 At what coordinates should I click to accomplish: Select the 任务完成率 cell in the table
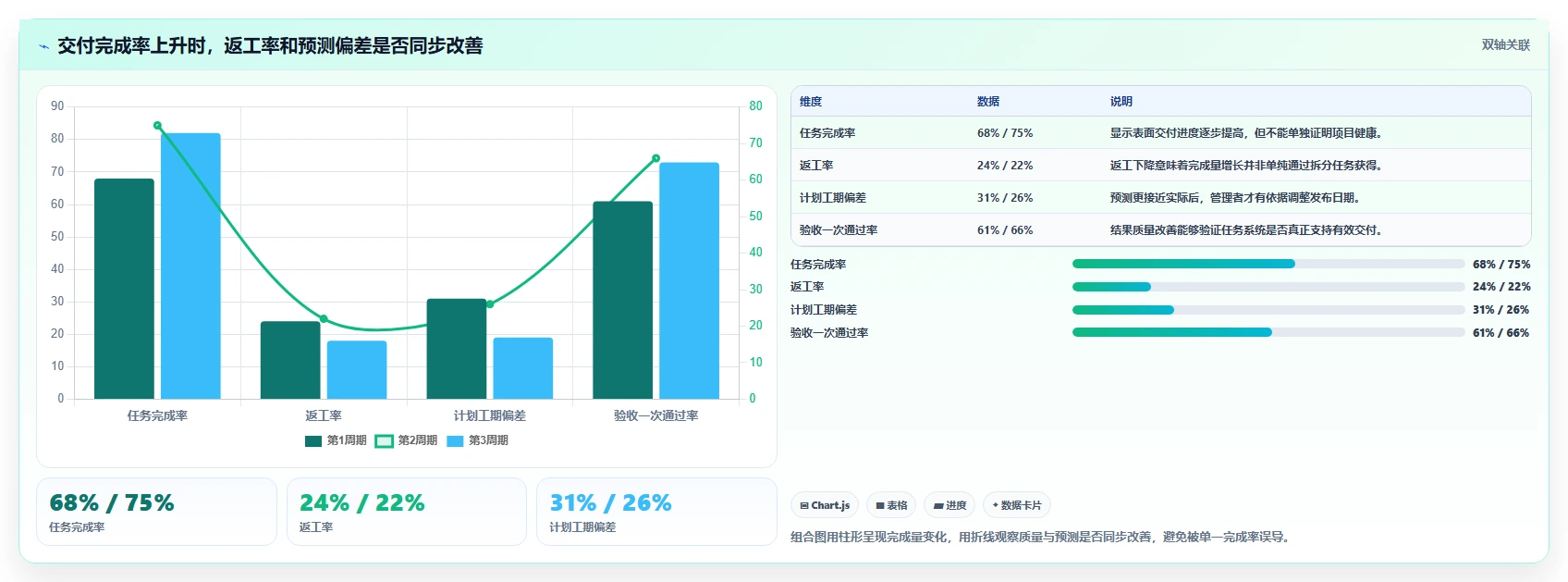click(827, 133)
